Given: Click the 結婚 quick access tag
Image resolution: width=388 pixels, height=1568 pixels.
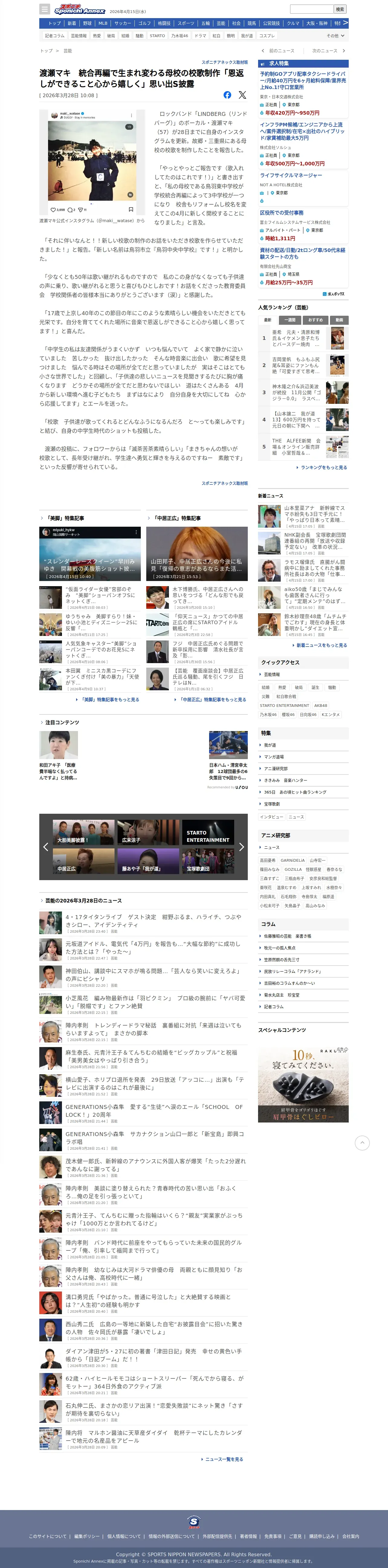Looking at the screenshot, I should coord(266,687).
